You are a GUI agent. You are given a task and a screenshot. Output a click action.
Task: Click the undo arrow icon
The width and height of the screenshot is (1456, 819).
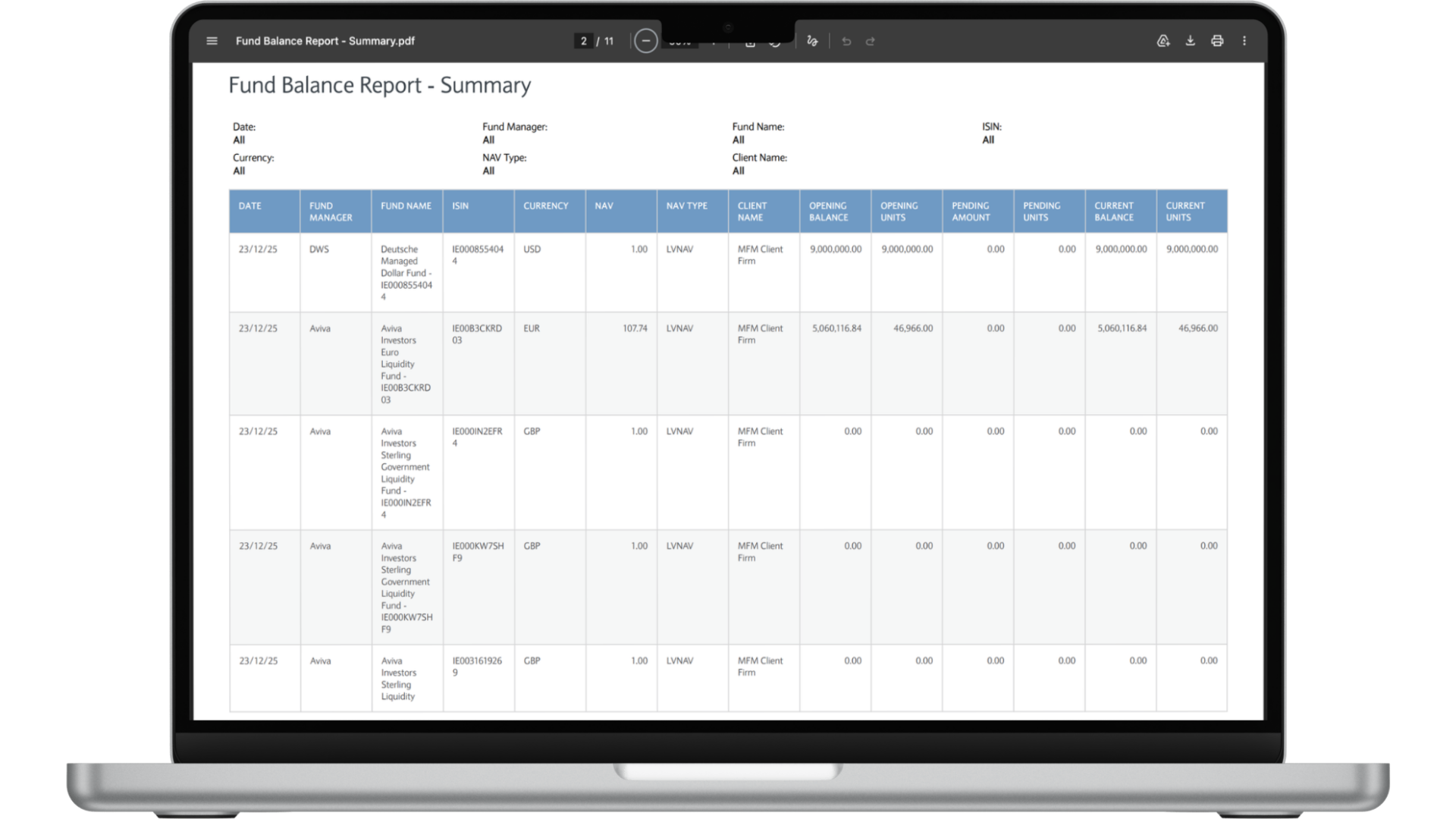pos(846,41)
